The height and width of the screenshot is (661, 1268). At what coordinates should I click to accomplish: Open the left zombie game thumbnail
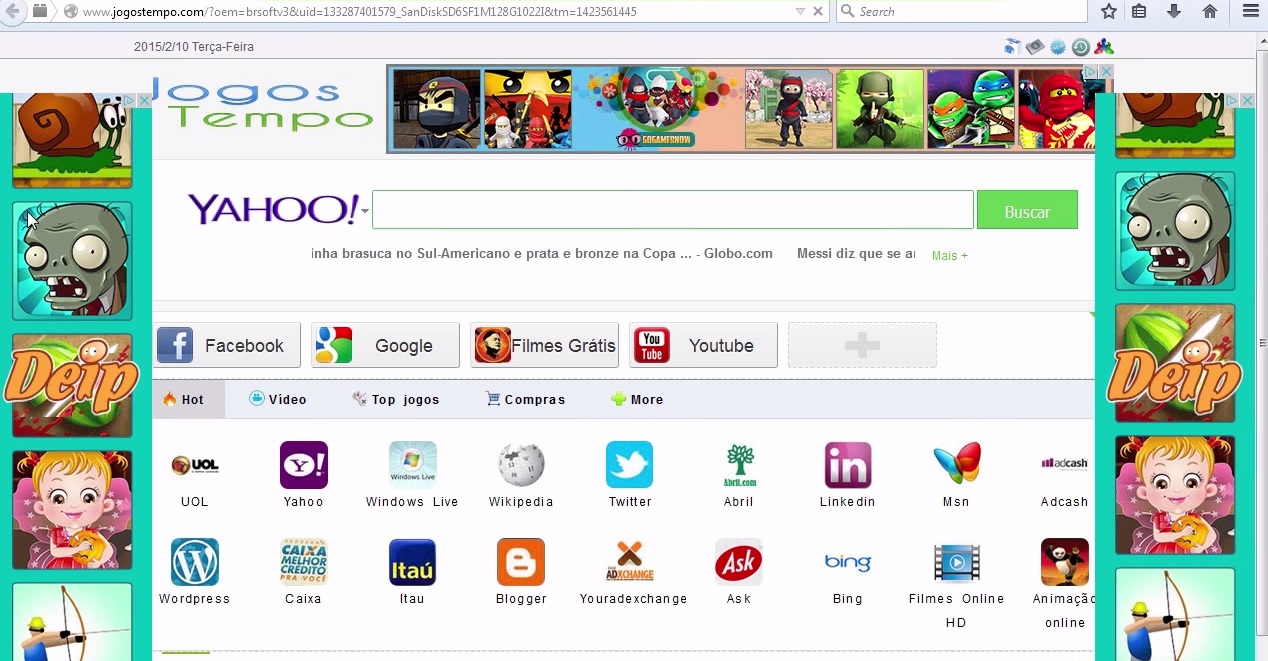[x=72, y=261]
